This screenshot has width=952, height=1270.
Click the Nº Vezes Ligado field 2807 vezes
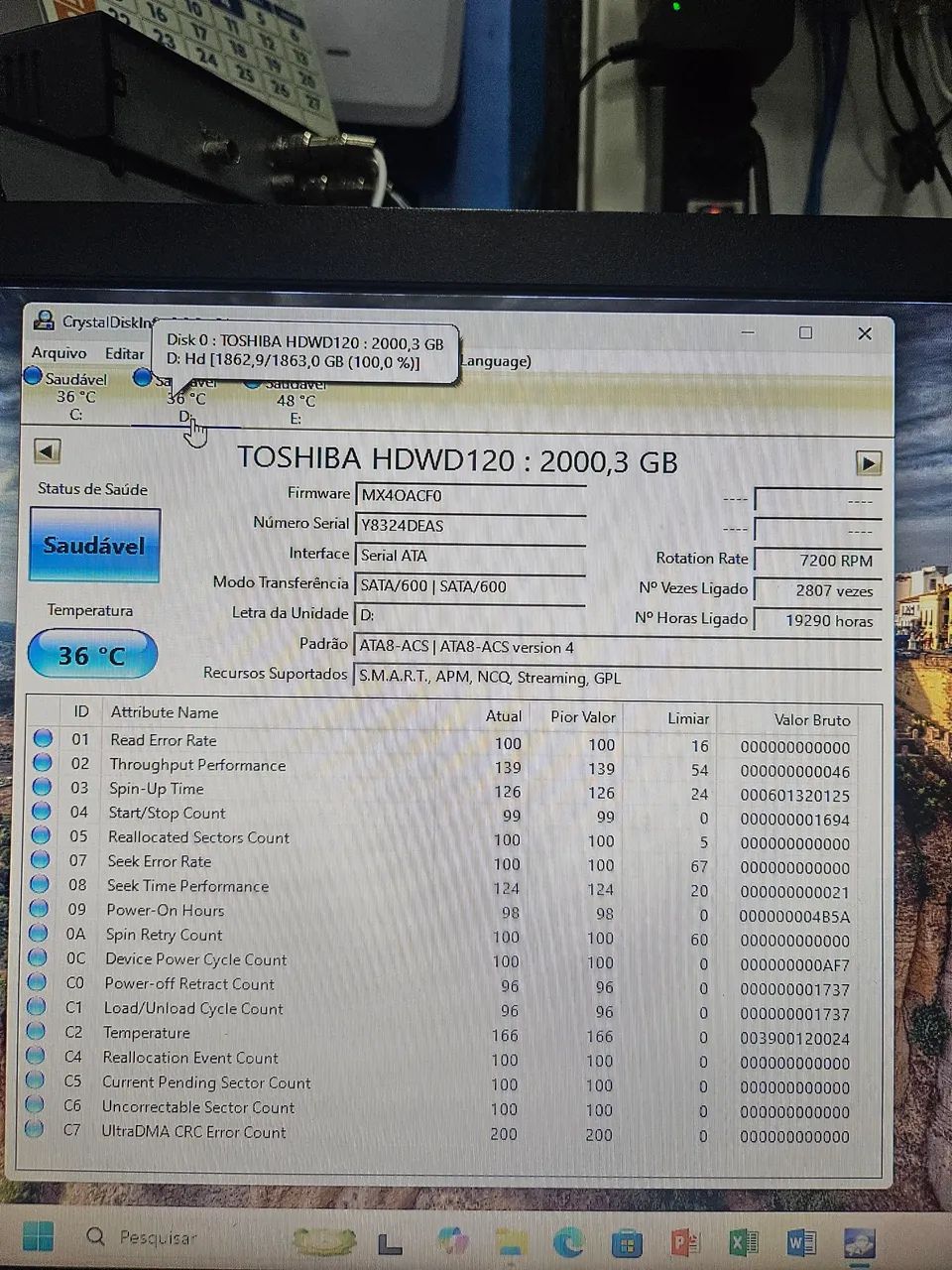(x=817, y=590)
